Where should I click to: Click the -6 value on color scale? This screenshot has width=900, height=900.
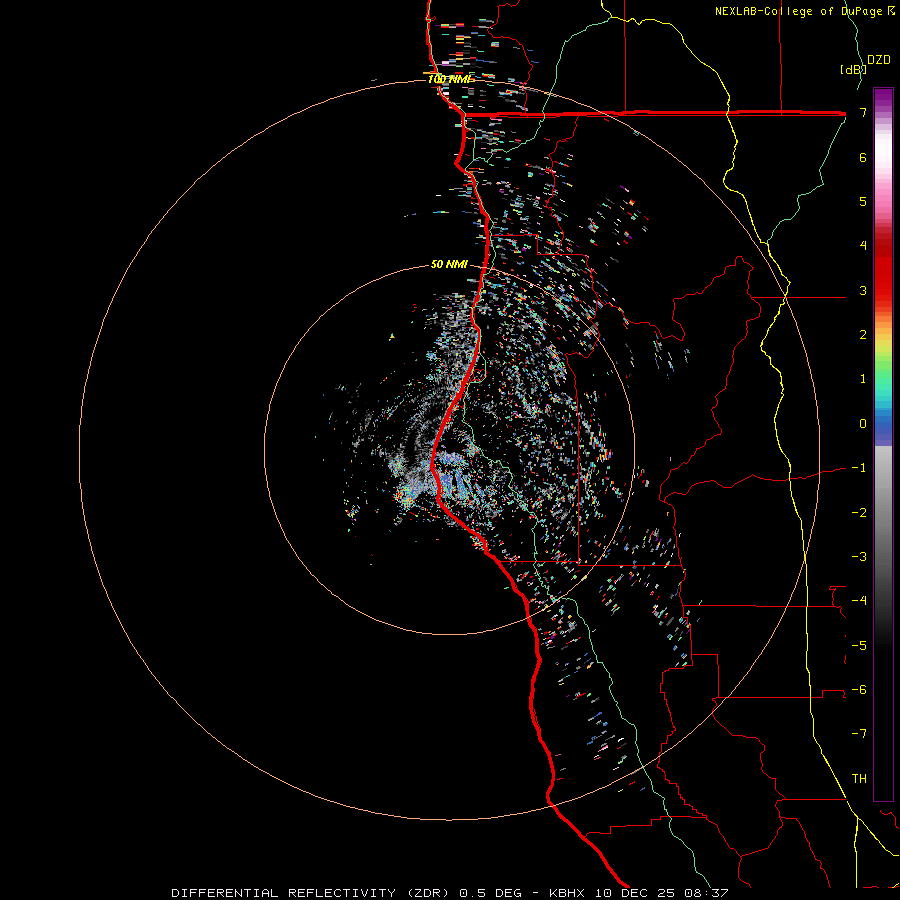[x=859, y=690]
